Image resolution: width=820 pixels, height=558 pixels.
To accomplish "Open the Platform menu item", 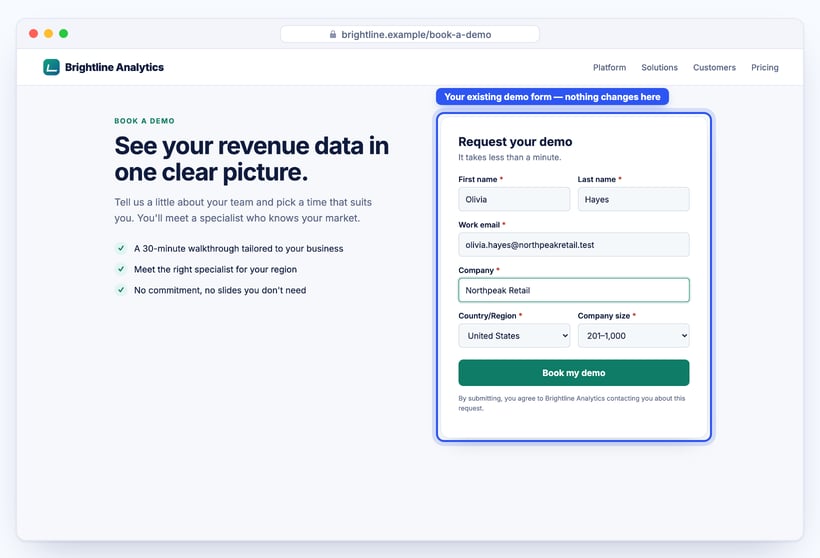I will [x=609, y=67].
